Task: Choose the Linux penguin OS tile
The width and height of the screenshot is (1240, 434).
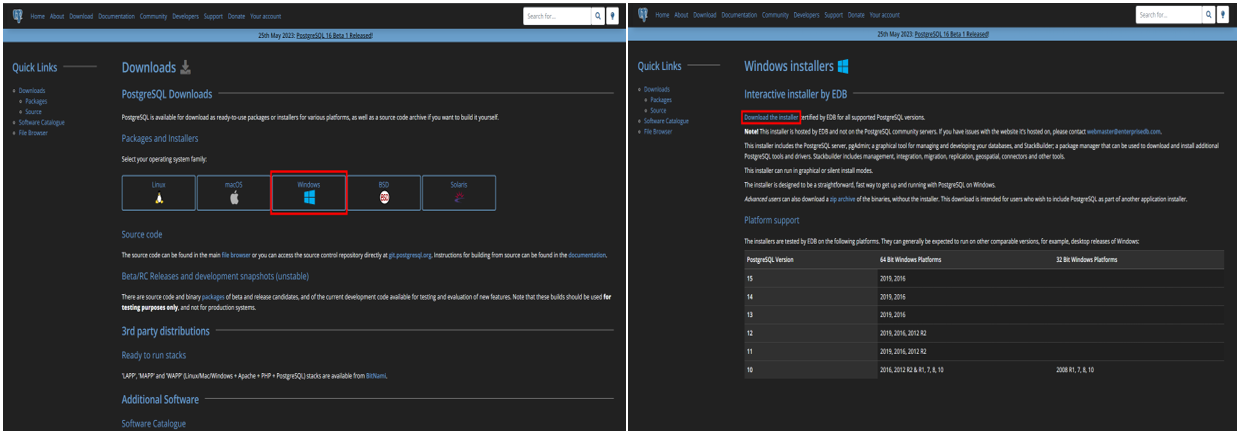Action: pos(159,193)
